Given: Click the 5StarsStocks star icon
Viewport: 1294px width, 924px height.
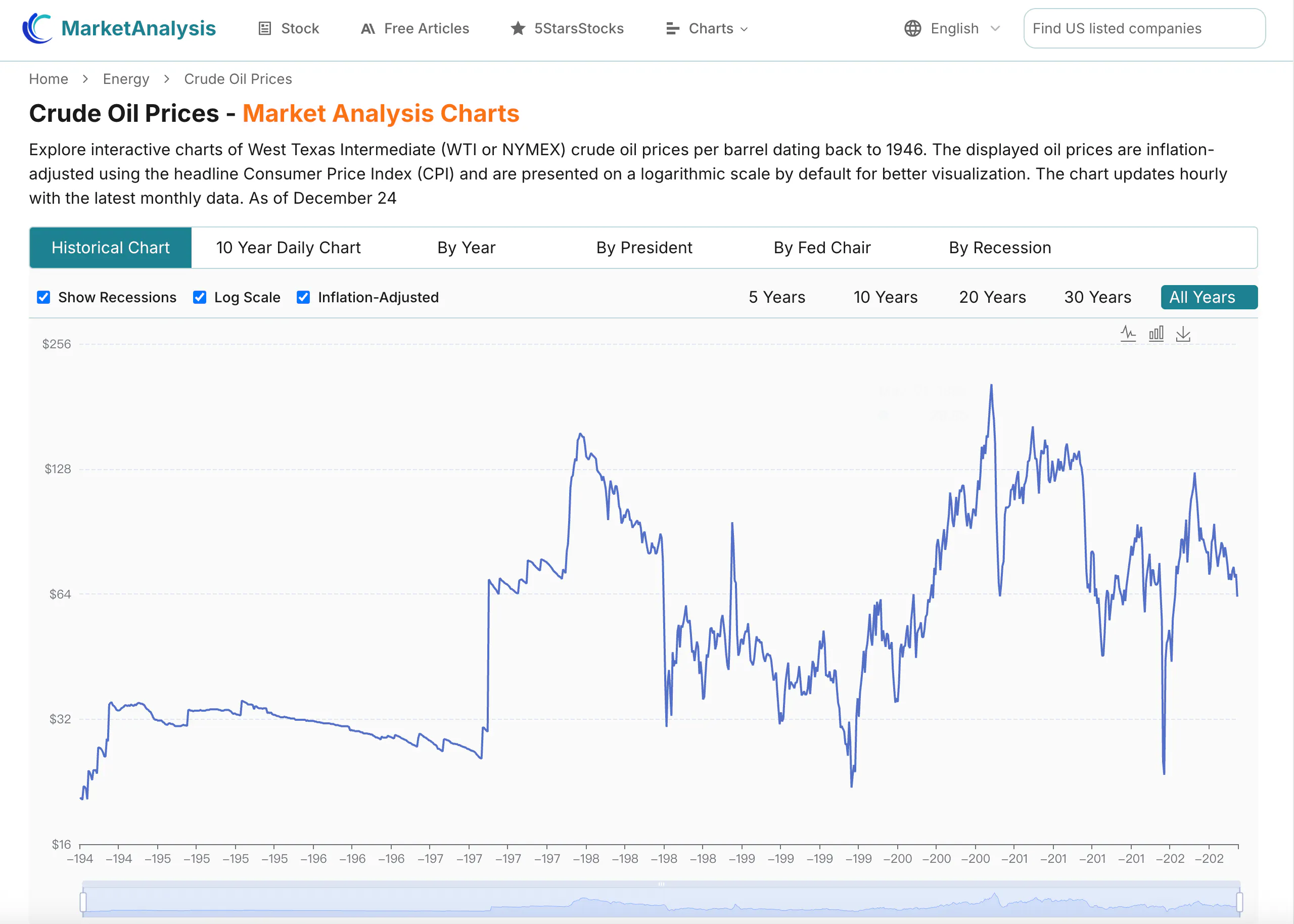Looking at the screenshot, I should [x=518, y=28].
